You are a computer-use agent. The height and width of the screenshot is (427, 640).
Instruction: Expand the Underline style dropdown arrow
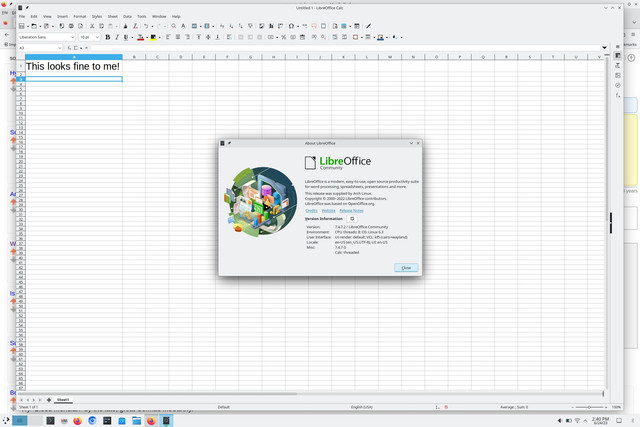[132, 38]
